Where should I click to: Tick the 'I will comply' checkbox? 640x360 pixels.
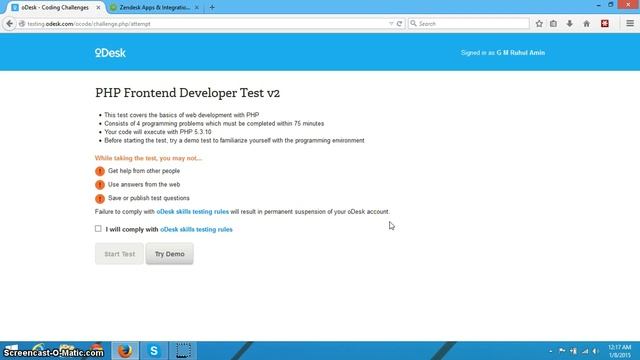point(98,229)
